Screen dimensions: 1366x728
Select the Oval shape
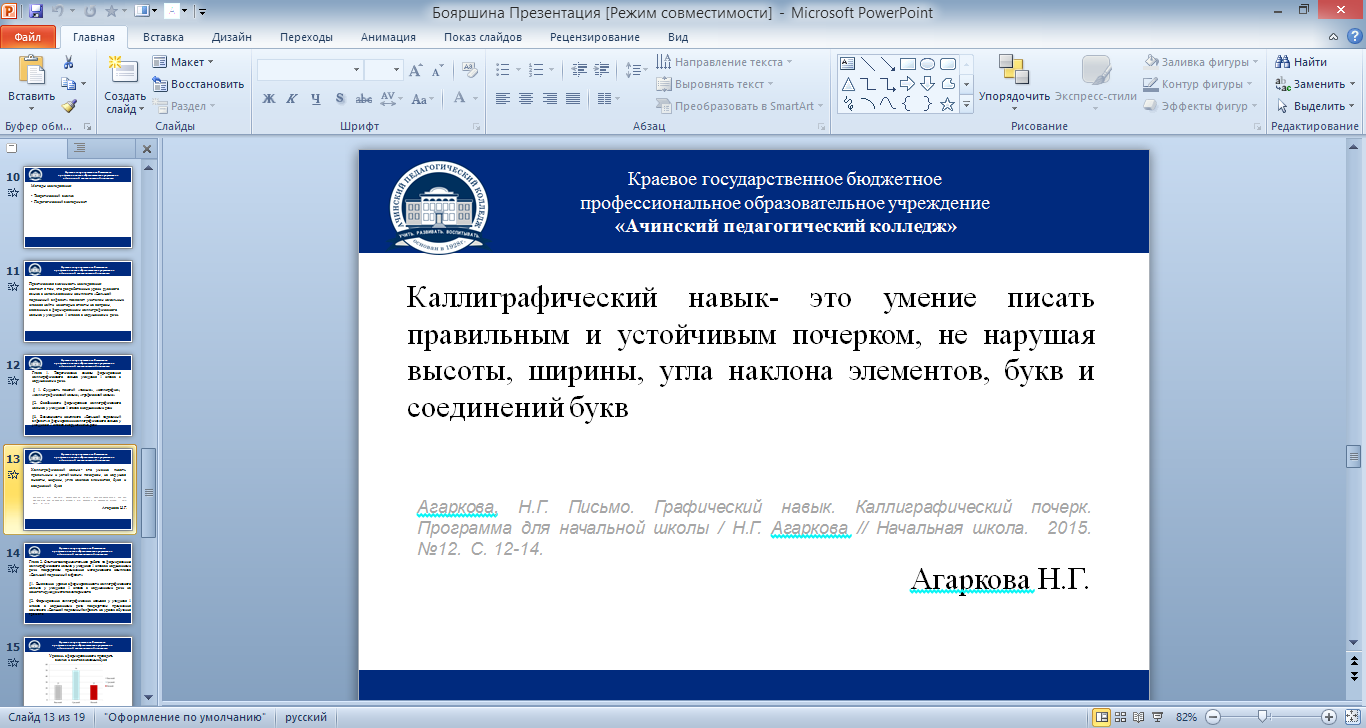(927, 63)
